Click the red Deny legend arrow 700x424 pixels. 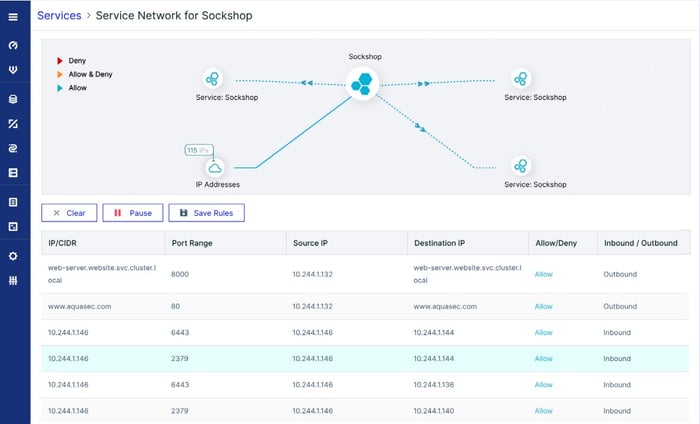coord(59,60)
